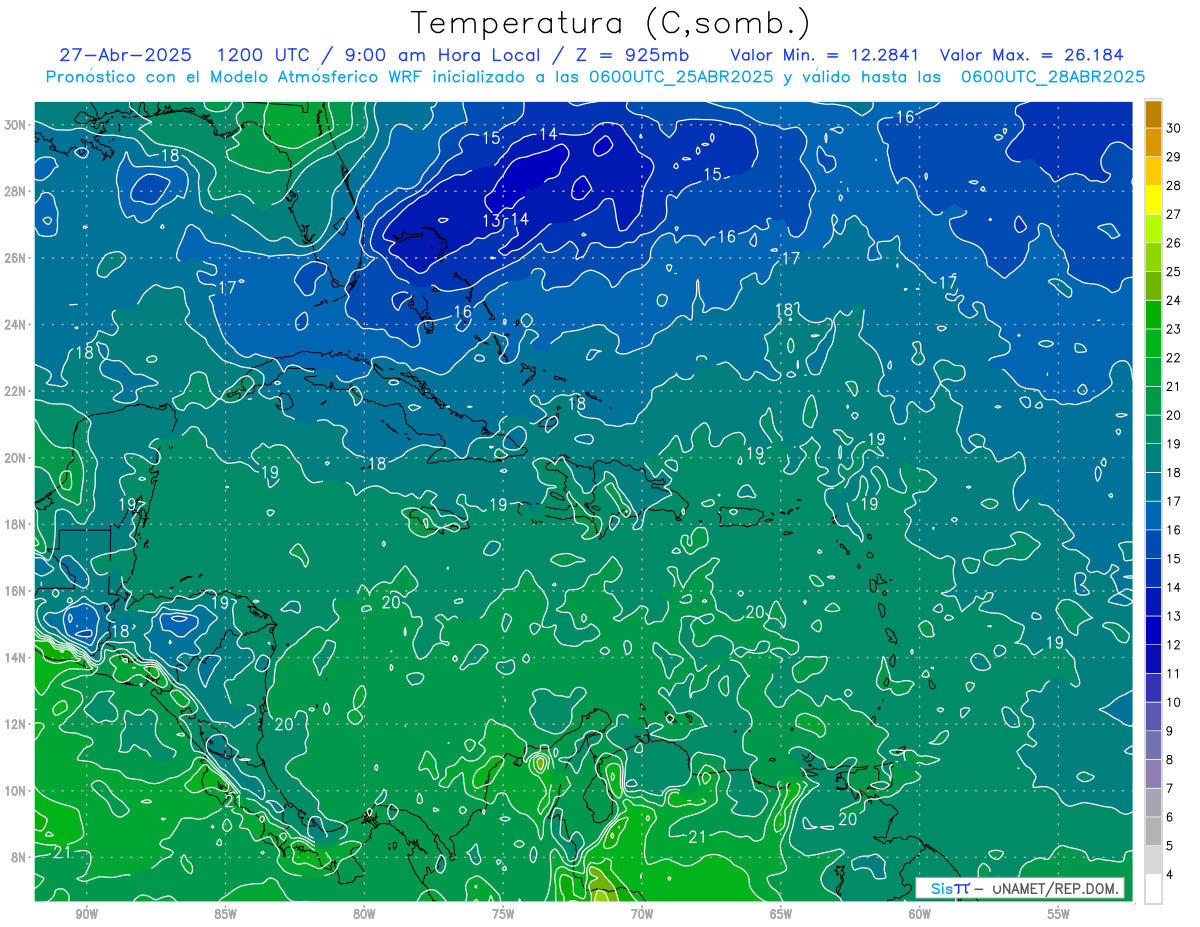Click the "80W" longitude axis label
This screenshot has height=927, width=1200.
(364, 914)
